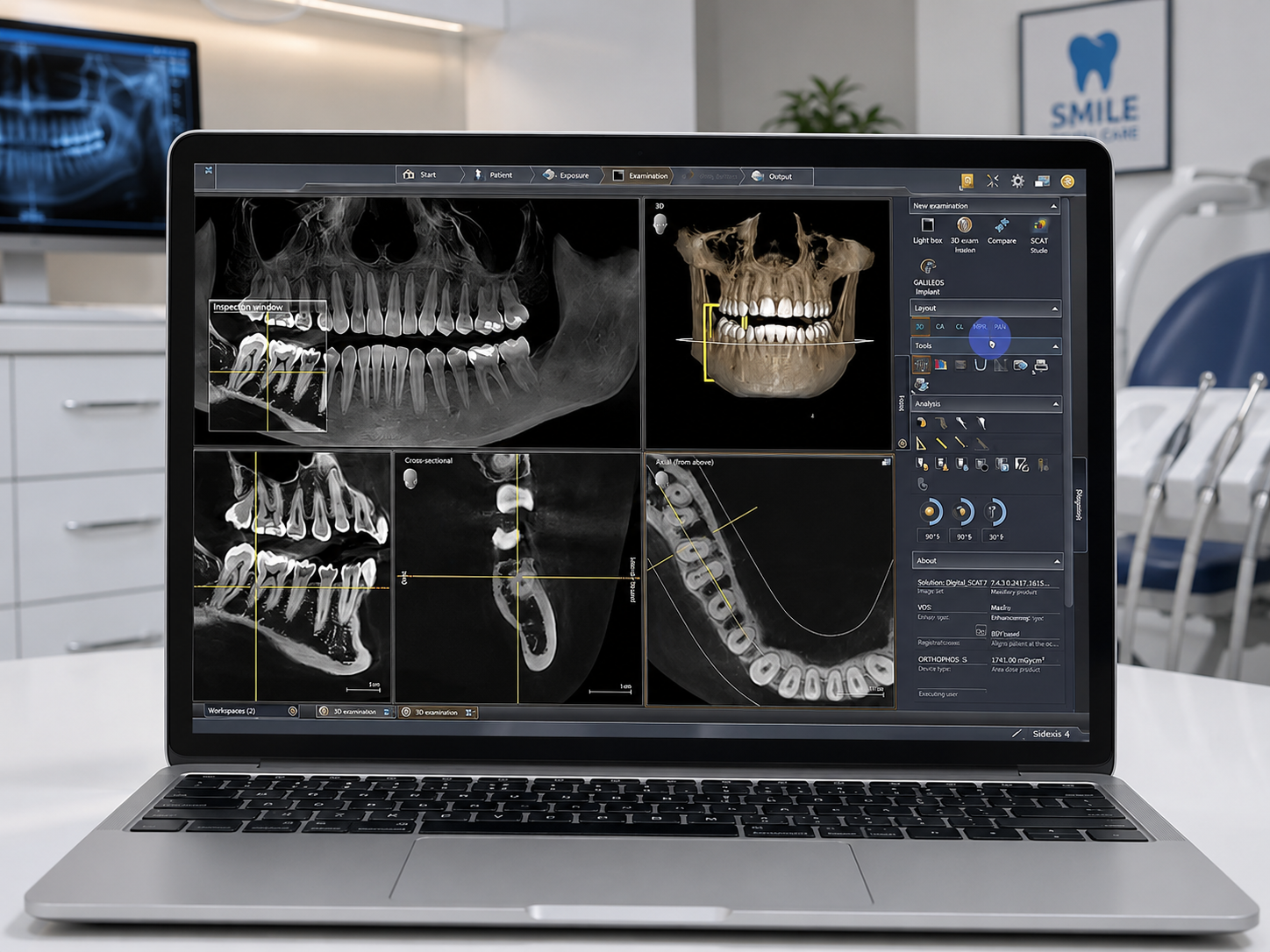Select the first highlighted icon in Tools
1270x952 pixels.
921,365
